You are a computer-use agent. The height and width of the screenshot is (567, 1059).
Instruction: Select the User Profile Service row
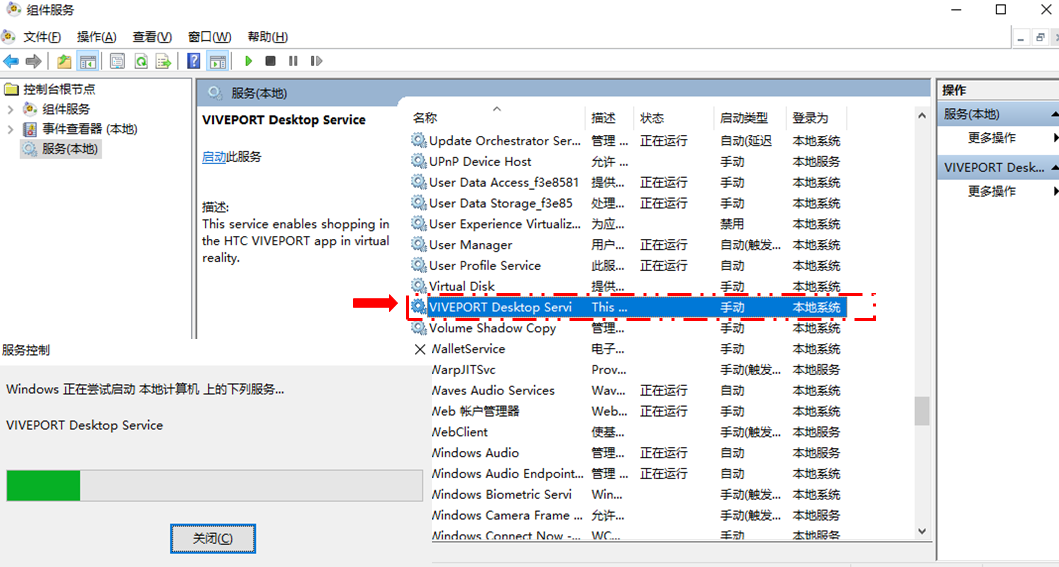click(628, 265)
